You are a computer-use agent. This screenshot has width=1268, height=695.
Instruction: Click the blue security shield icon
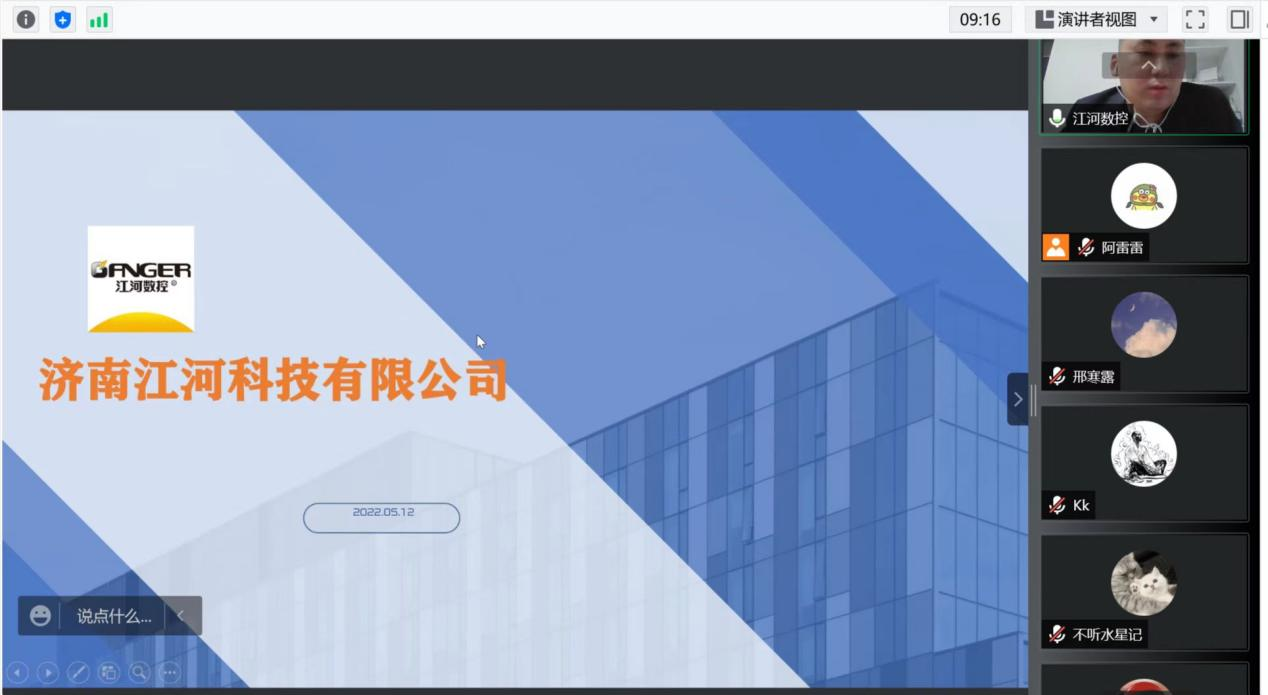point(63,19)
